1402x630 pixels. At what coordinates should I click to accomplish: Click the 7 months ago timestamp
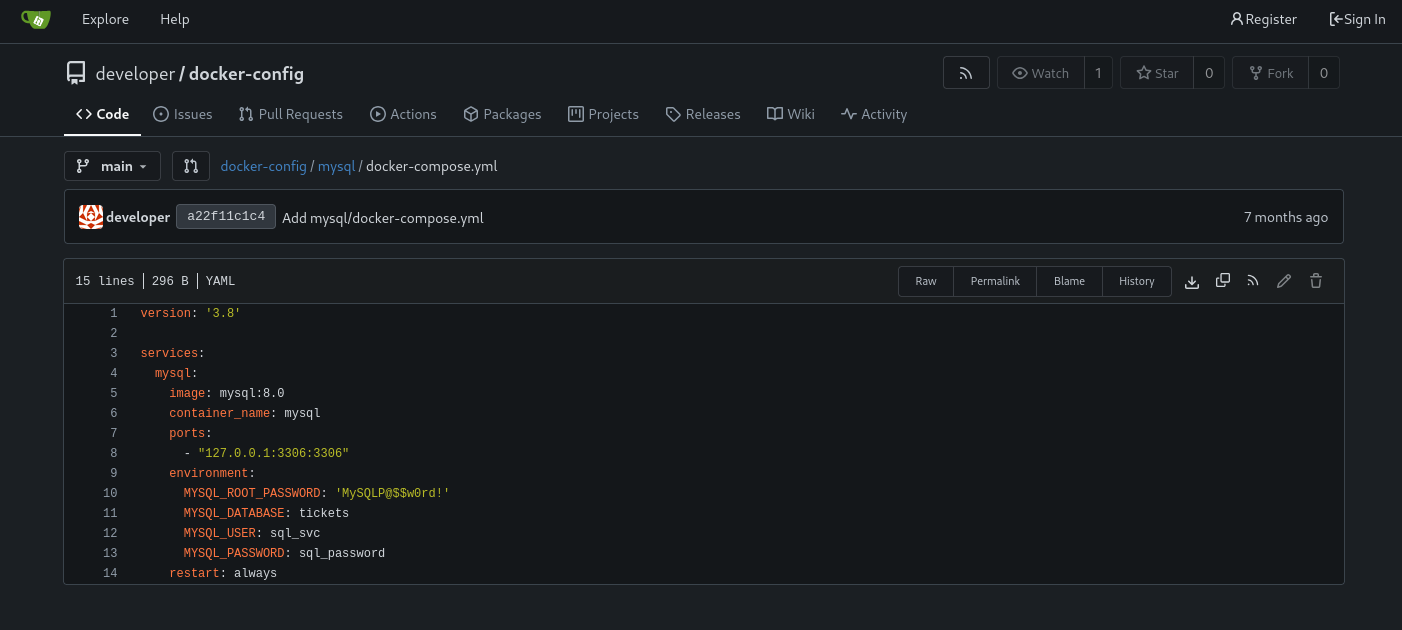[x=1286, y=217]
